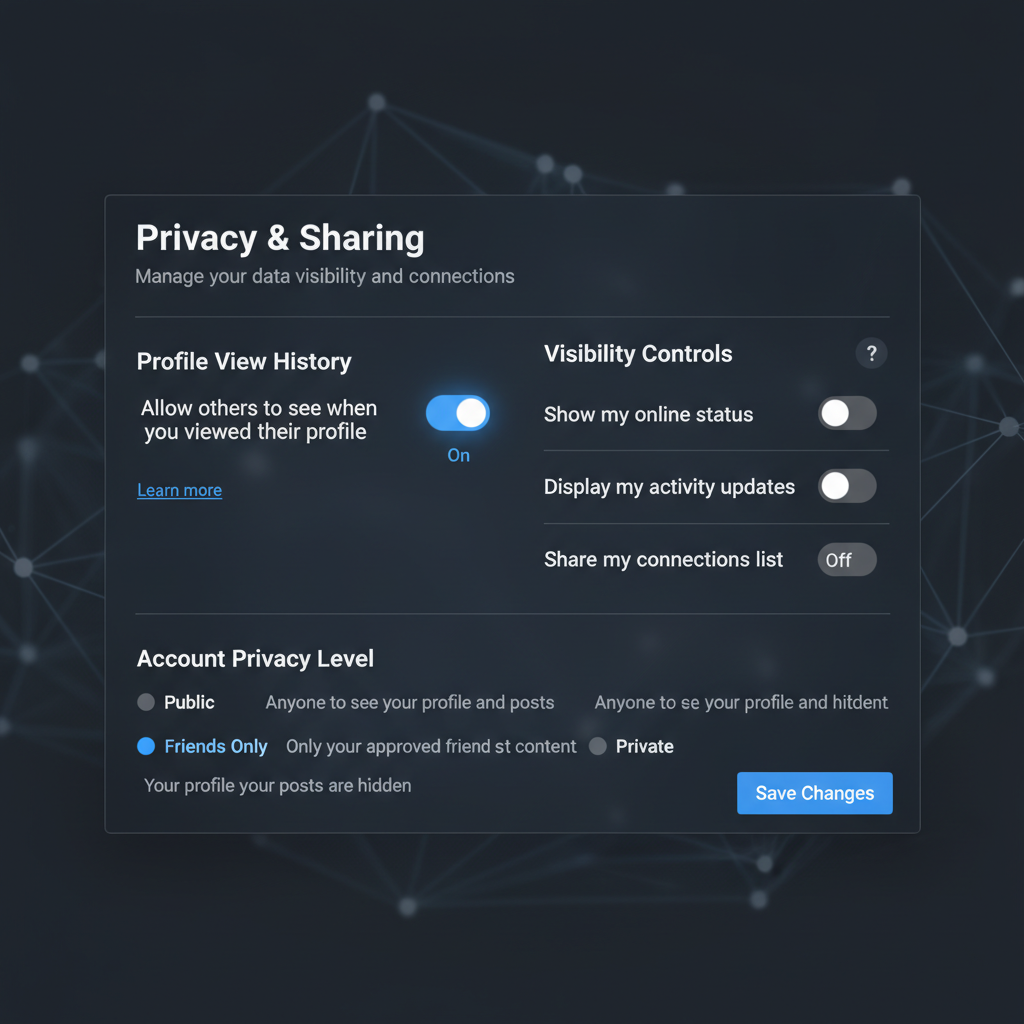
Task: Select the Public radio button
Action: click(146, 702)
